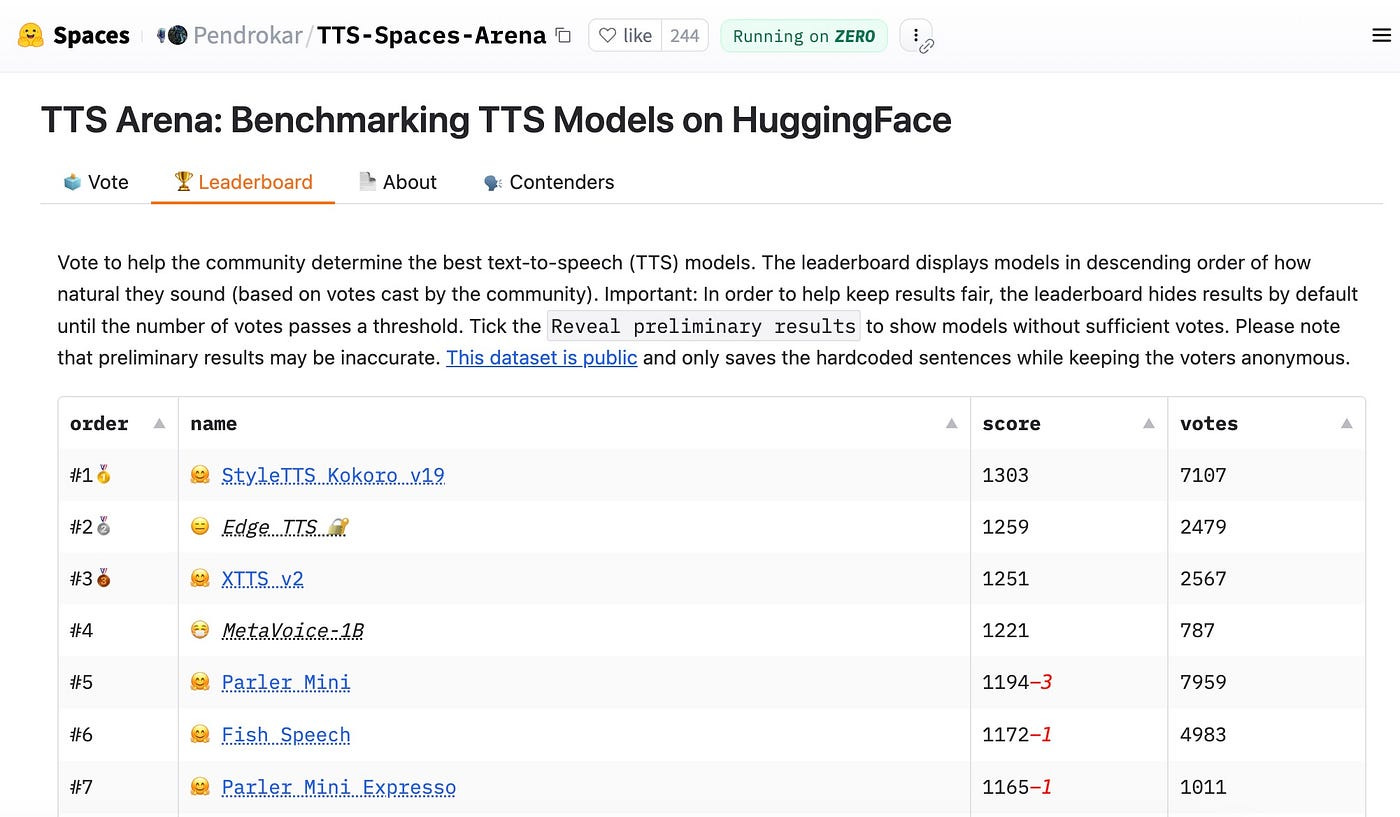Click the score cell 1194-3
The width and height of the screenshot is (1400, 817).
1069,683
